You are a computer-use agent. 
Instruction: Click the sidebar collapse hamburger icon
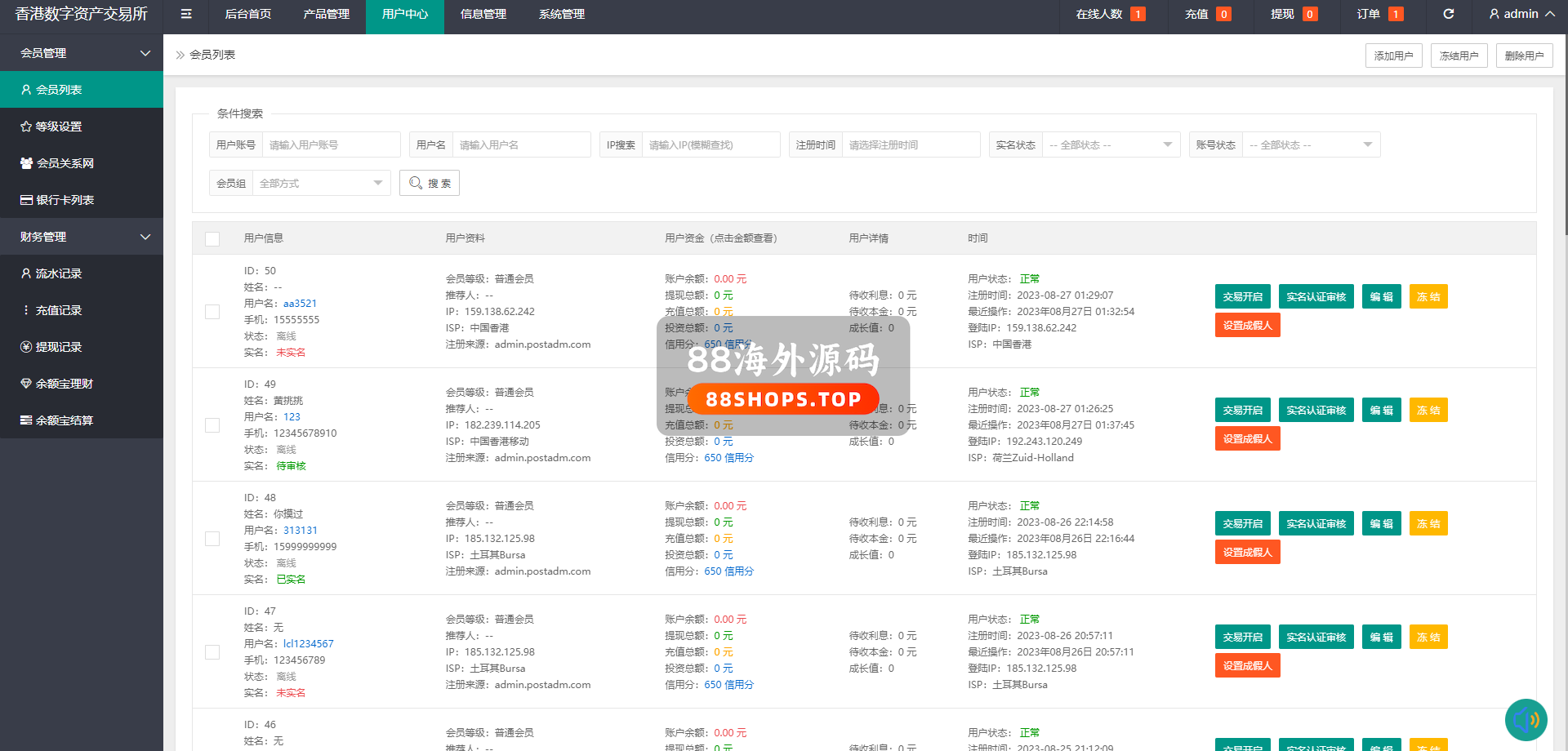pos(186,14)
